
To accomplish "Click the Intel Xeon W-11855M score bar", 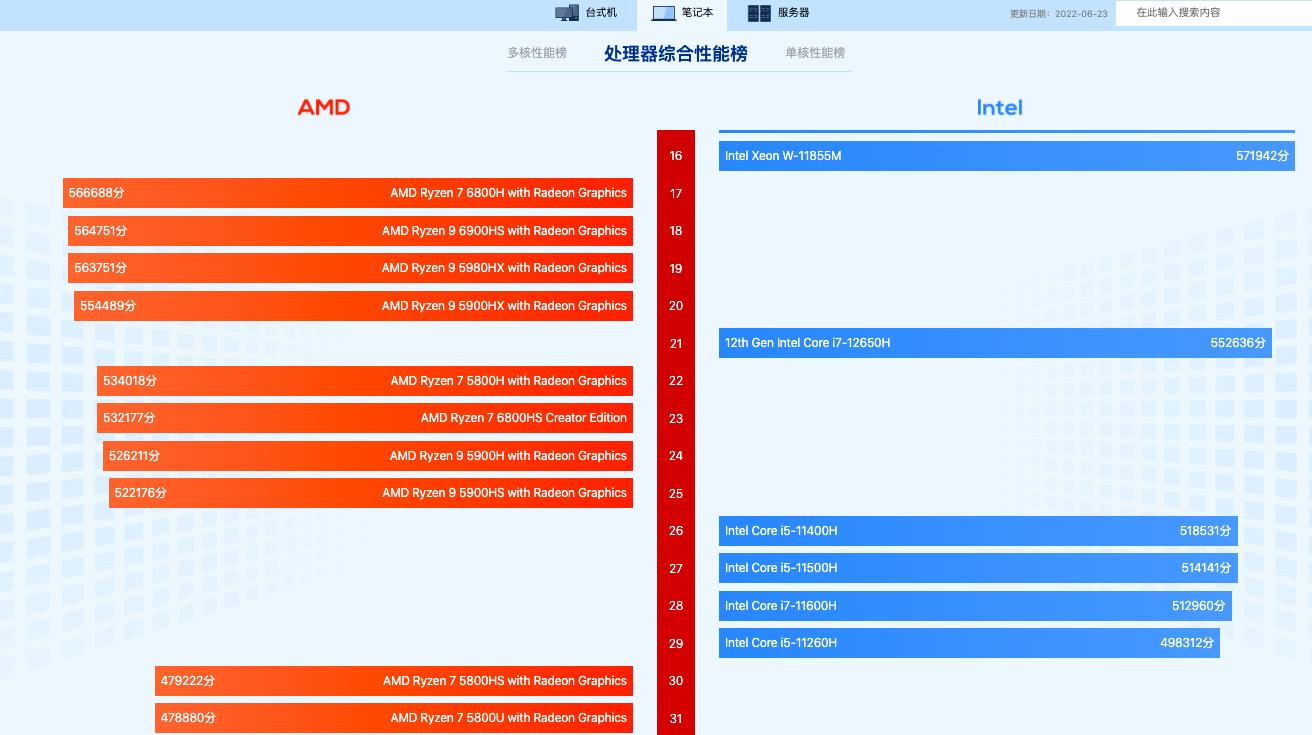I will point(1006,155).
